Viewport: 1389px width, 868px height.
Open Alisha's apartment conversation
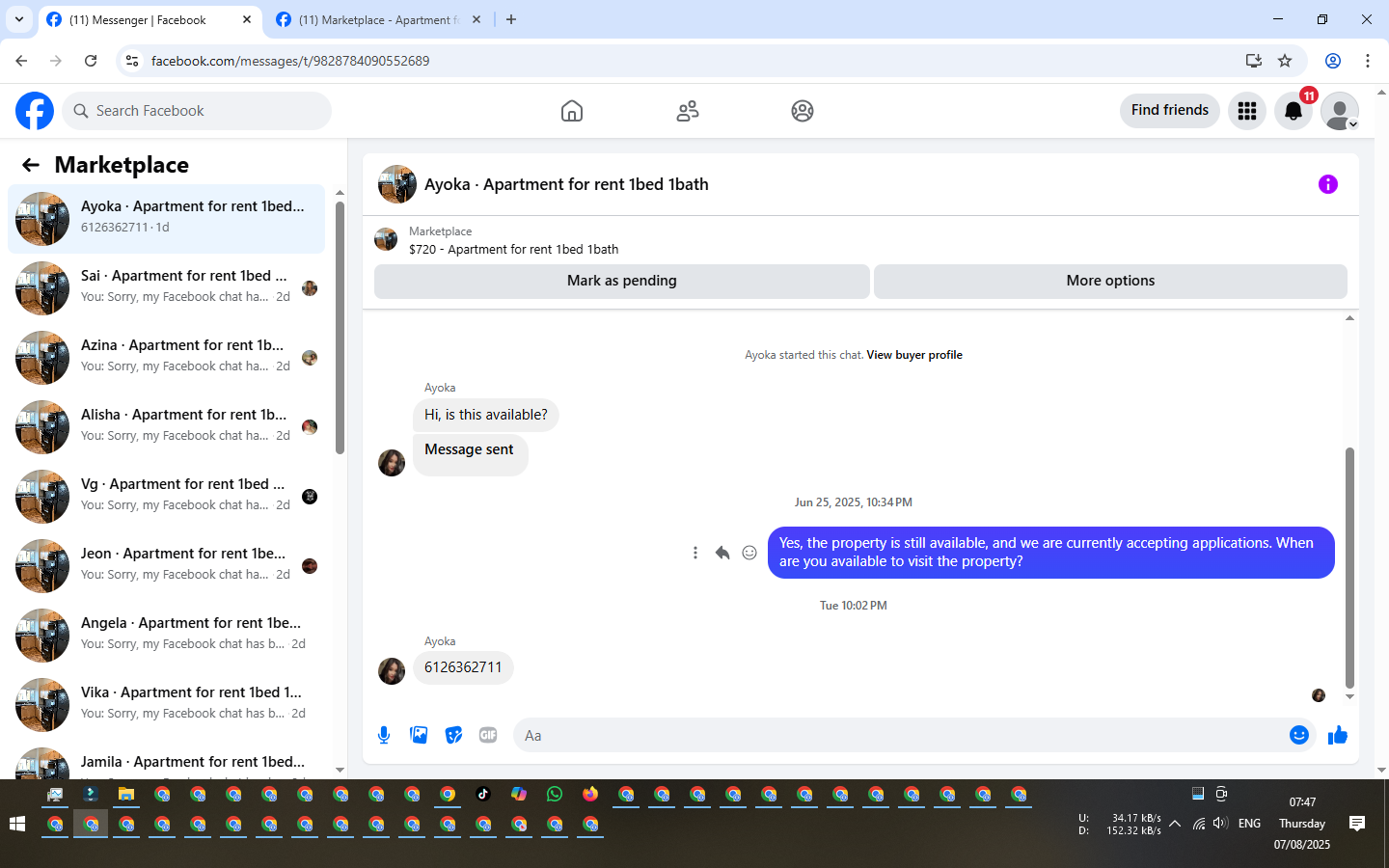166,427
